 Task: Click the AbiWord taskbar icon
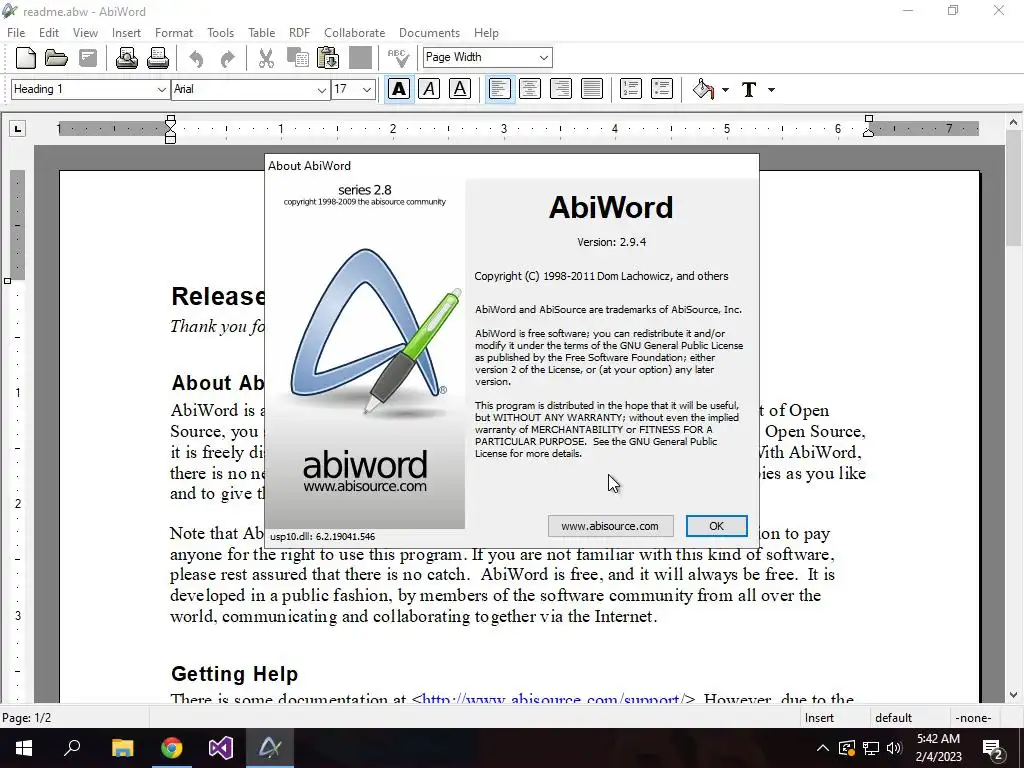[x=270, y=748]
